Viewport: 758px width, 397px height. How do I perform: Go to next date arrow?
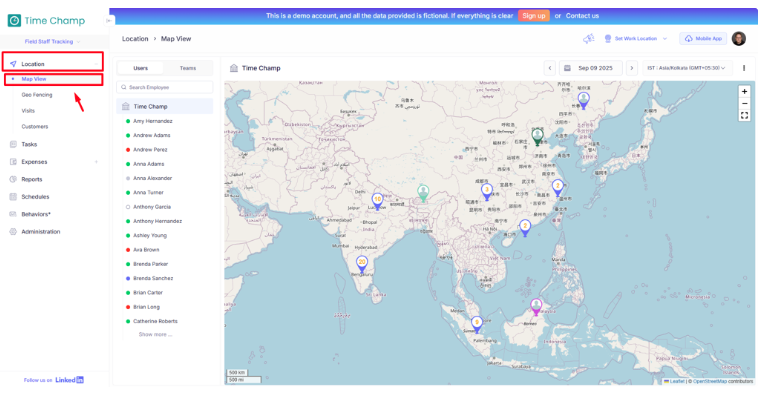[x=631, y=68]
